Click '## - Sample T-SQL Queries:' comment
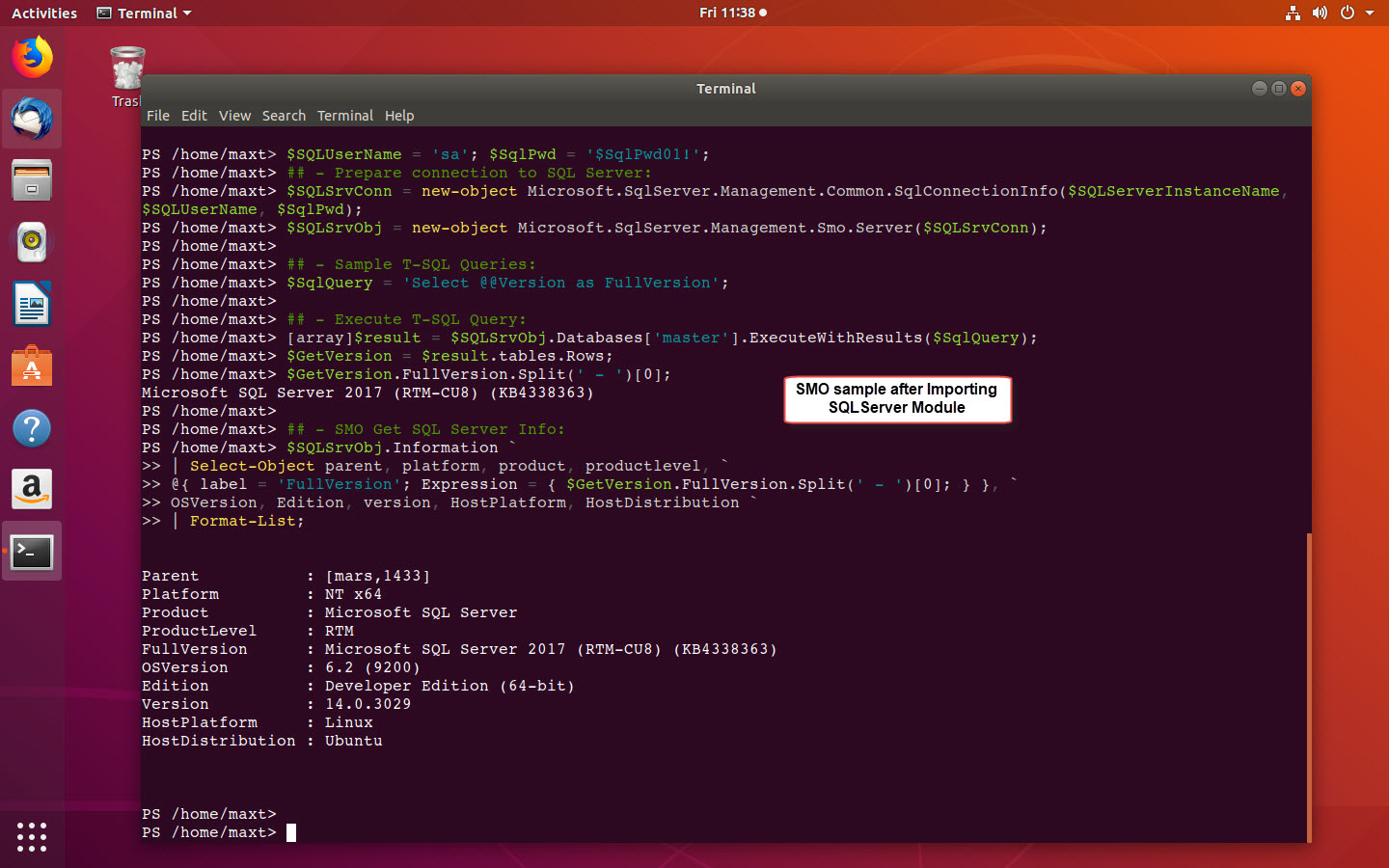The image size is (1389, 868). 412,264
